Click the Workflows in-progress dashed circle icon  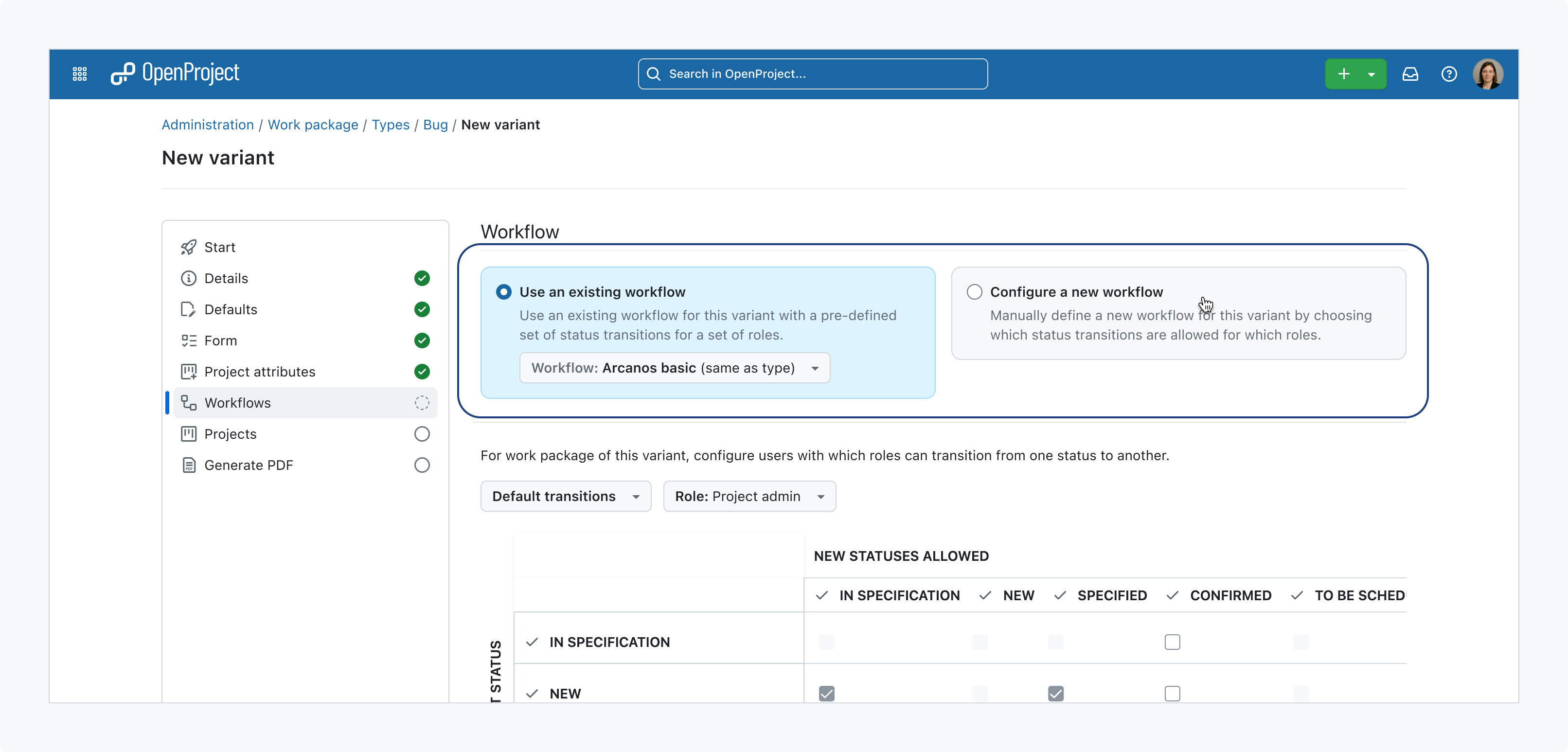pos(422,402)
